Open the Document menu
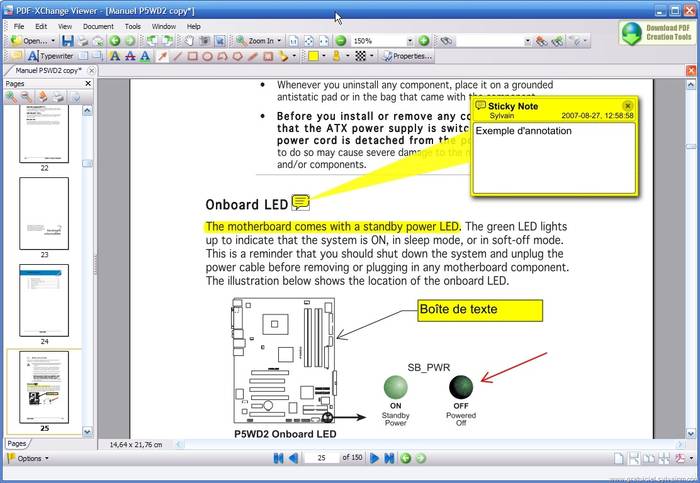 point(98,26)
